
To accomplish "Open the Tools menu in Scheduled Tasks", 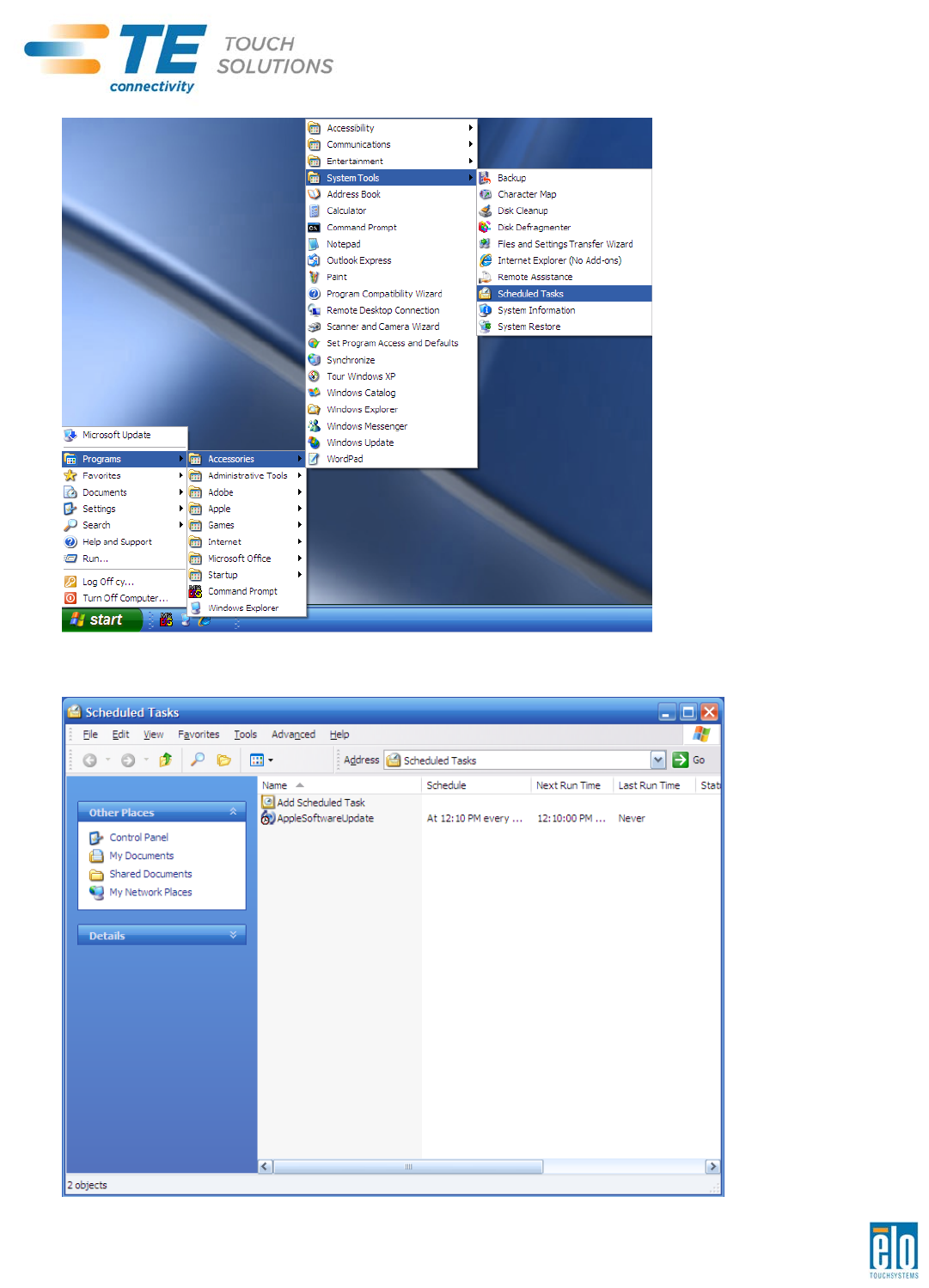I will 245,735.
